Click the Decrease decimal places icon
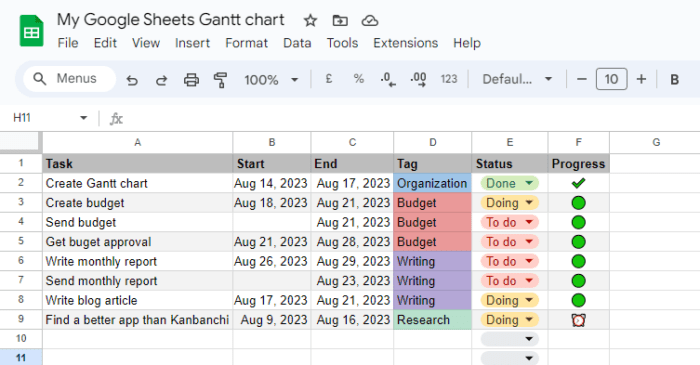700x365 pixels. (388, 80)
